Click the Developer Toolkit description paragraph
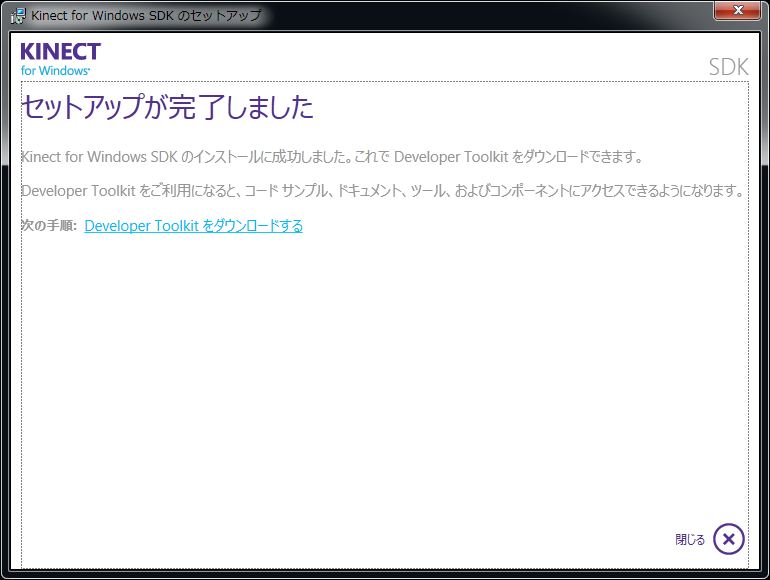 [384, 191]
